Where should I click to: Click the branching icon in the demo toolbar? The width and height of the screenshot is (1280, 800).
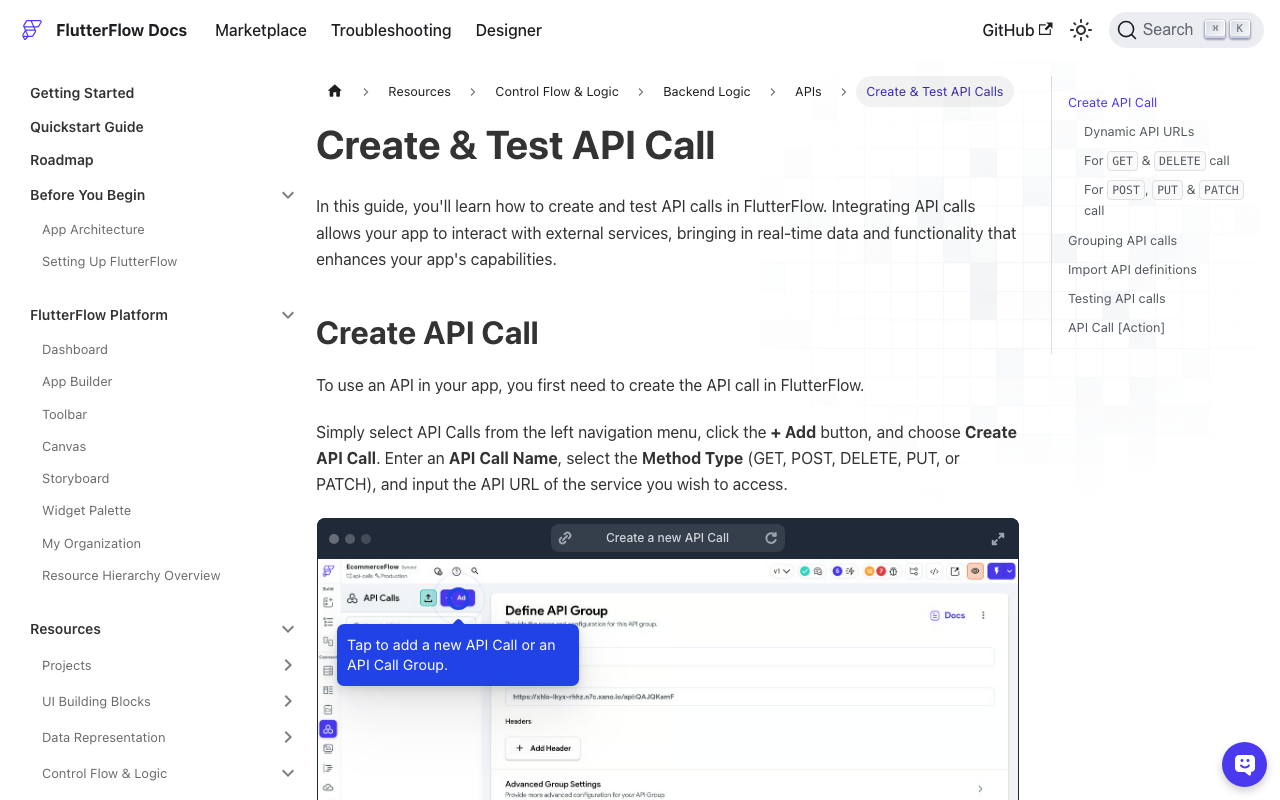[914, 571]
